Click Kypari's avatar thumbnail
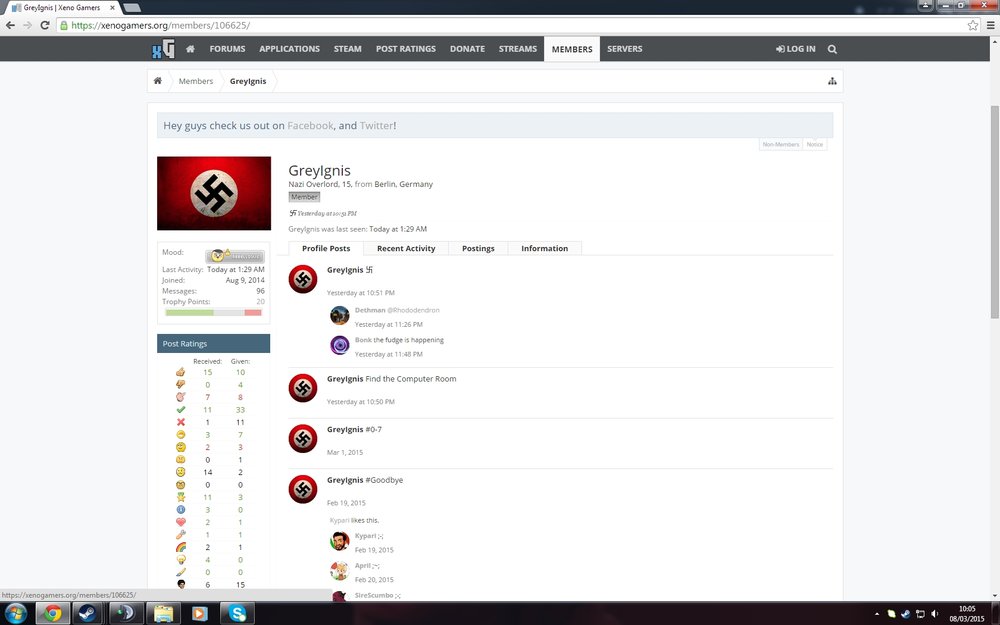1000x625 pixels. [339, 541]
